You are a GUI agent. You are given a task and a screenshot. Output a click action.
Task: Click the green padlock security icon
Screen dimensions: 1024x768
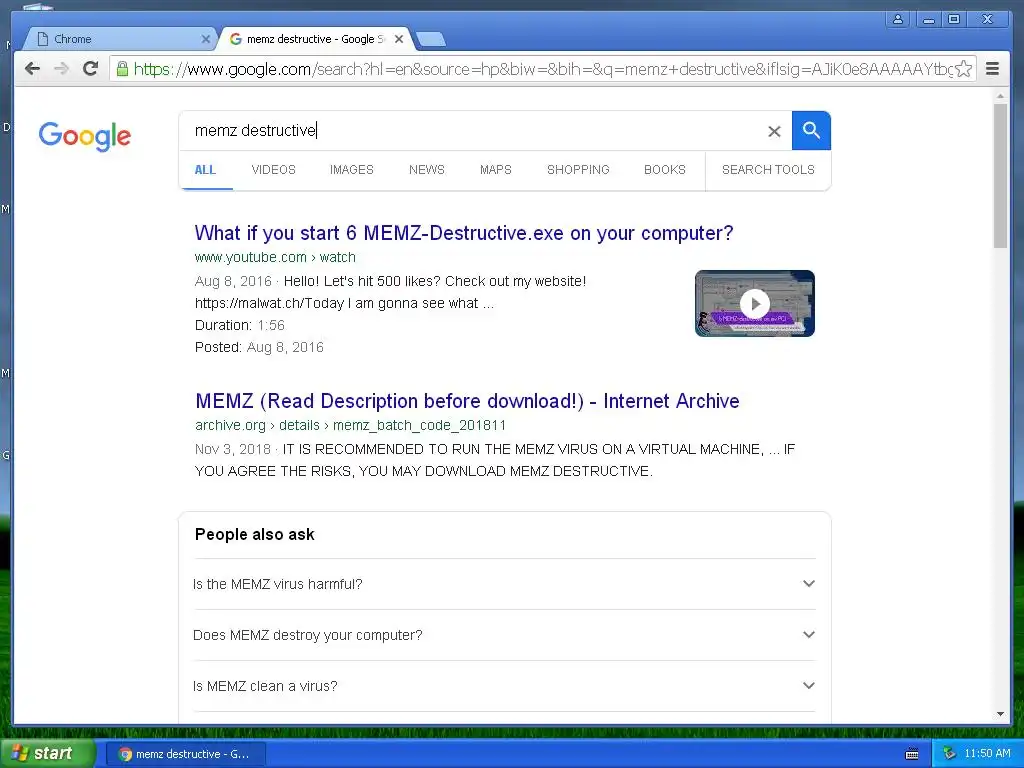click(x=122, y=69)
